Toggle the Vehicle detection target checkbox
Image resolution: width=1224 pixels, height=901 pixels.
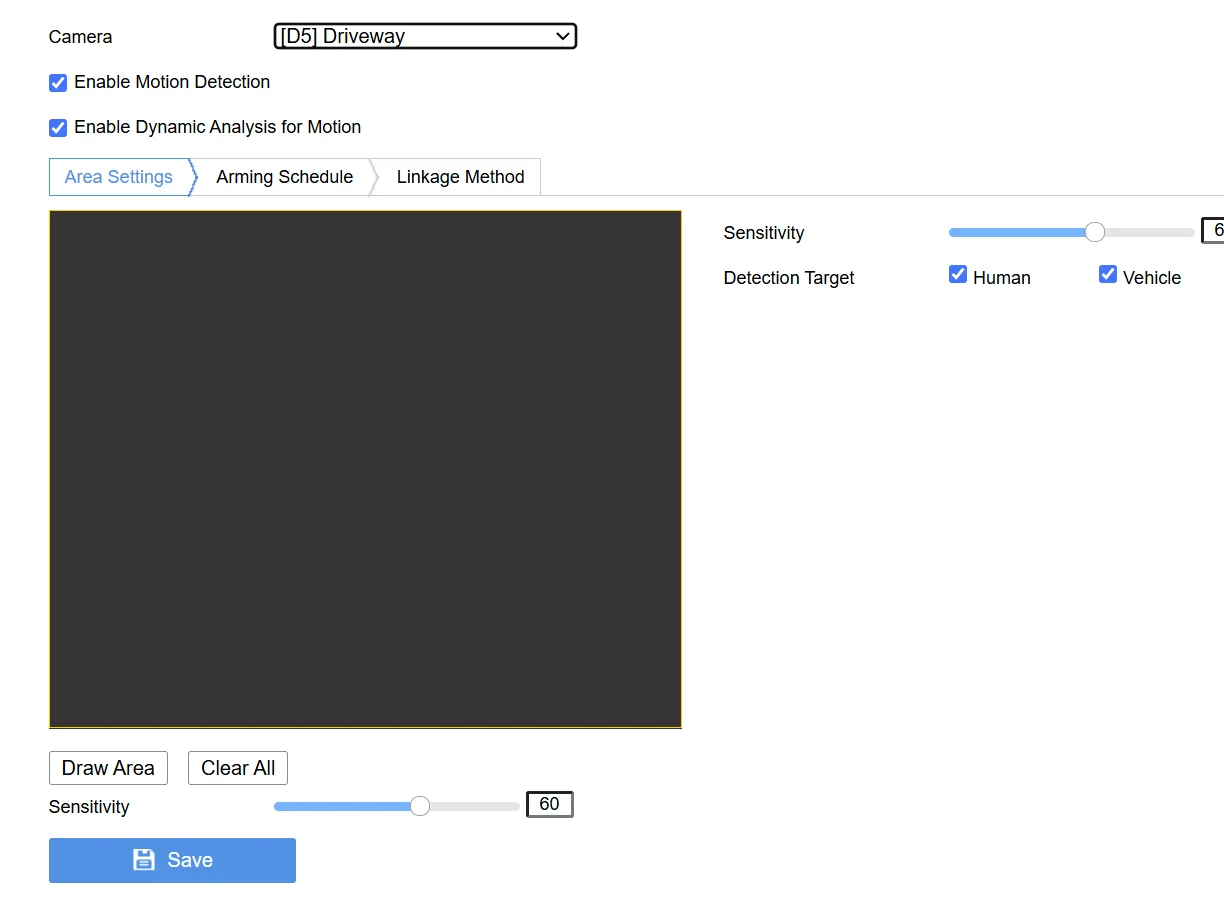tap(1108, 275)
